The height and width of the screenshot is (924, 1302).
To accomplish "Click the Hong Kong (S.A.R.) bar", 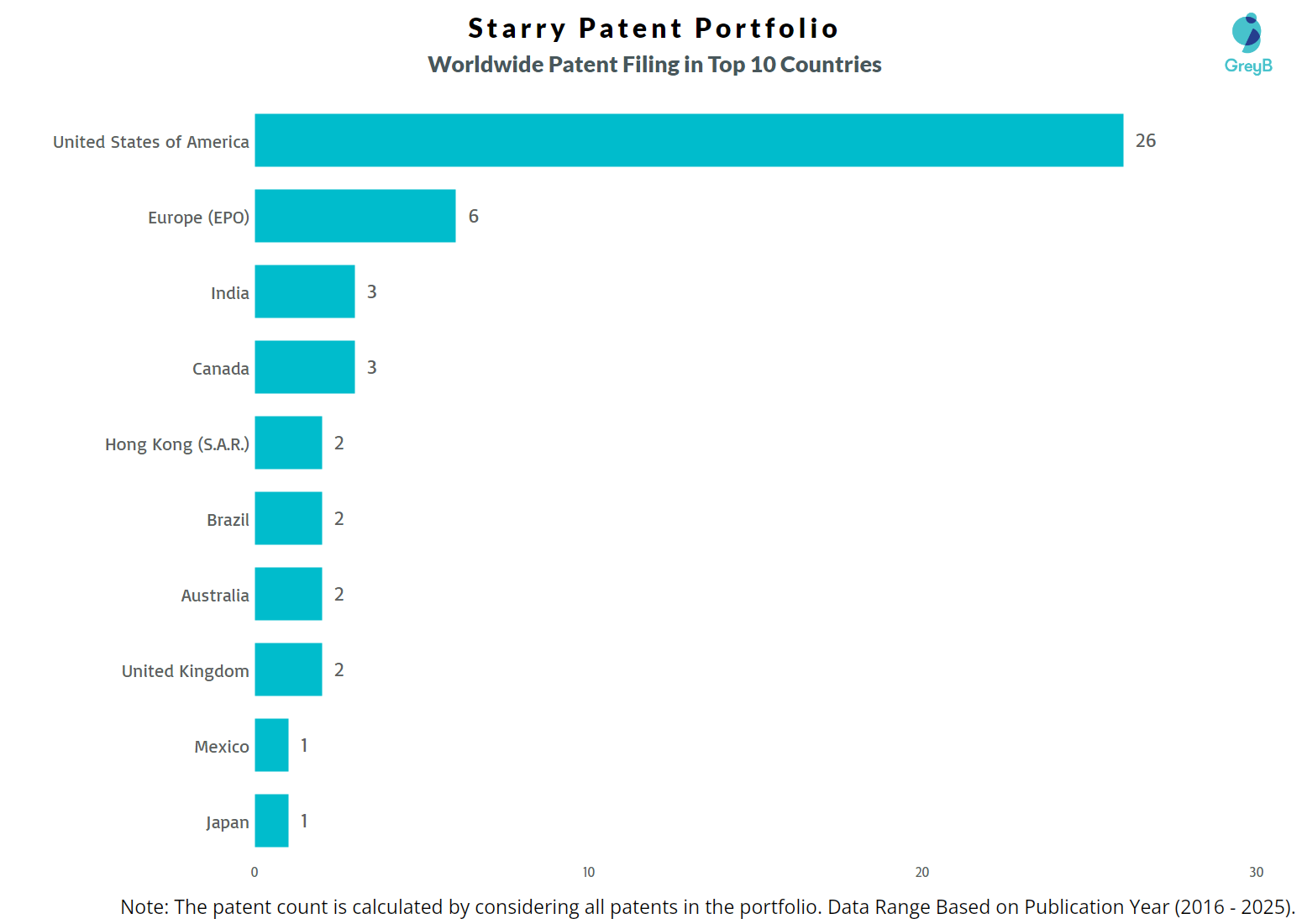I will tap(288, 443).
